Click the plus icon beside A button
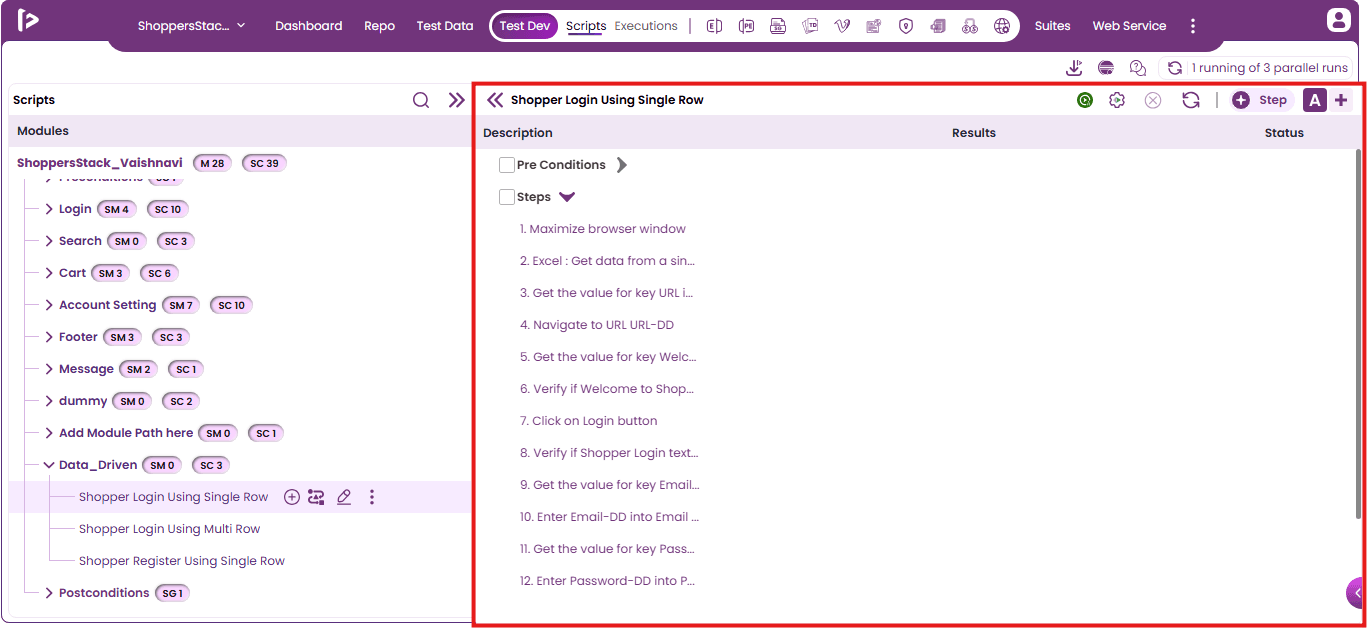Viewport: 1367px width, 629px height. (x=1341, y=100)
